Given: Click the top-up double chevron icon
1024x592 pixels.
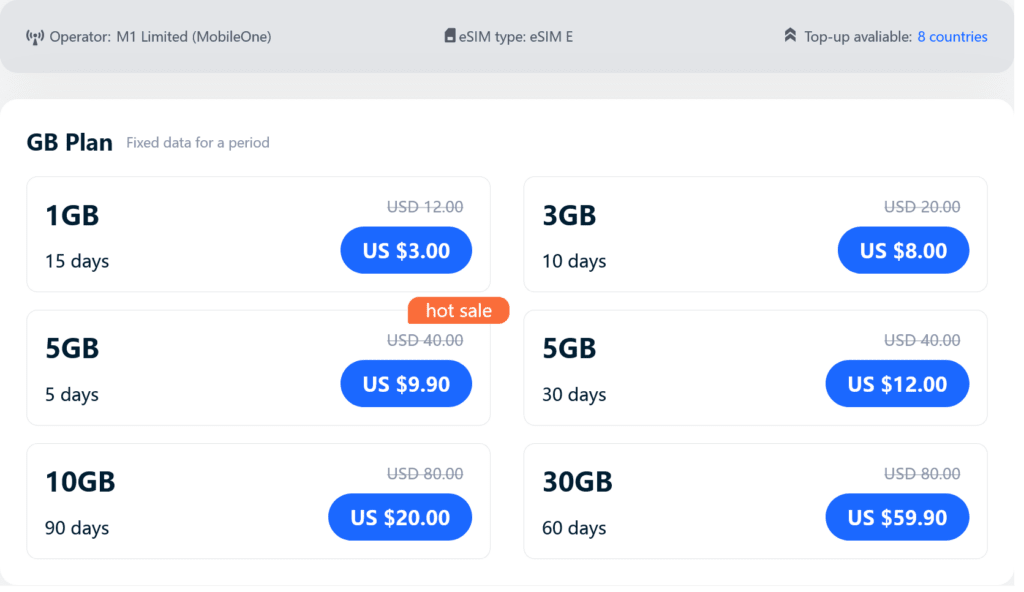Looking at the screenshot, I should tap(789, 34).
